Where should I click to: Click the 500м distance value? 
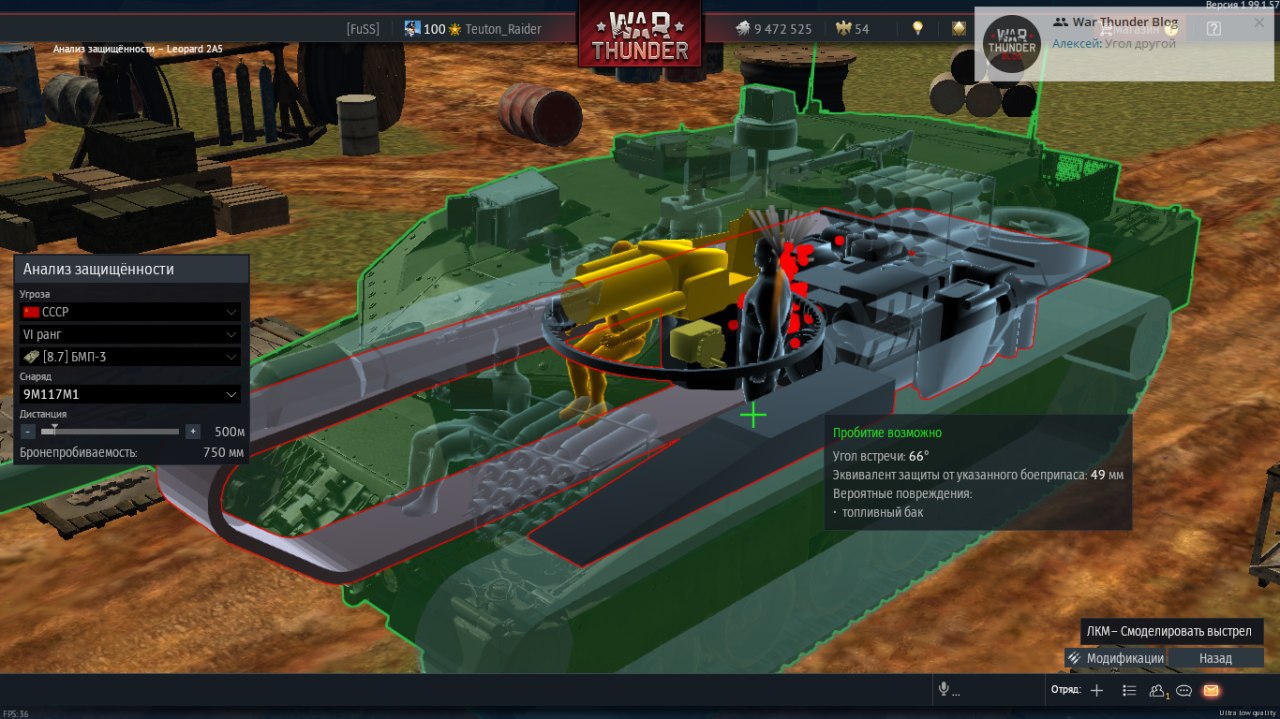[x=229, y=431]
